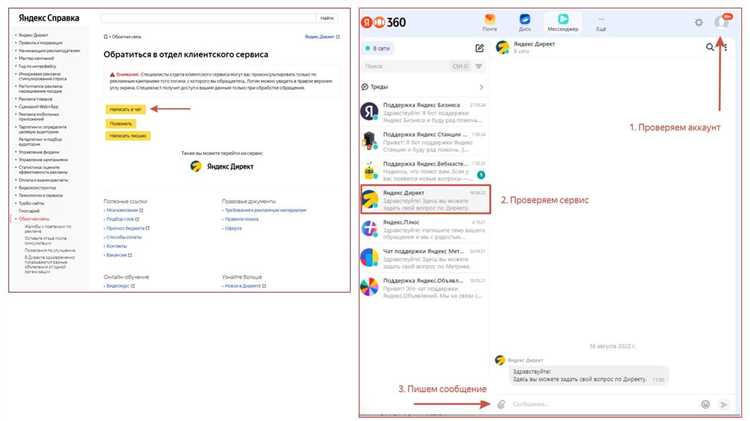Open Почта from the Yandex 360 bar
This screenshot has height=421, width=750.
(x=489, y=22)
